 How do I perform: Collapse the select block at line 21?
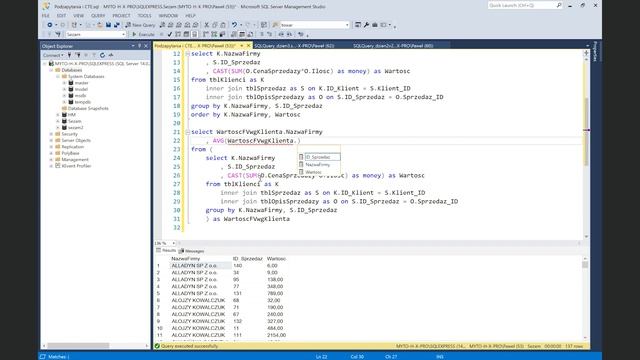[x=187, y=132]
